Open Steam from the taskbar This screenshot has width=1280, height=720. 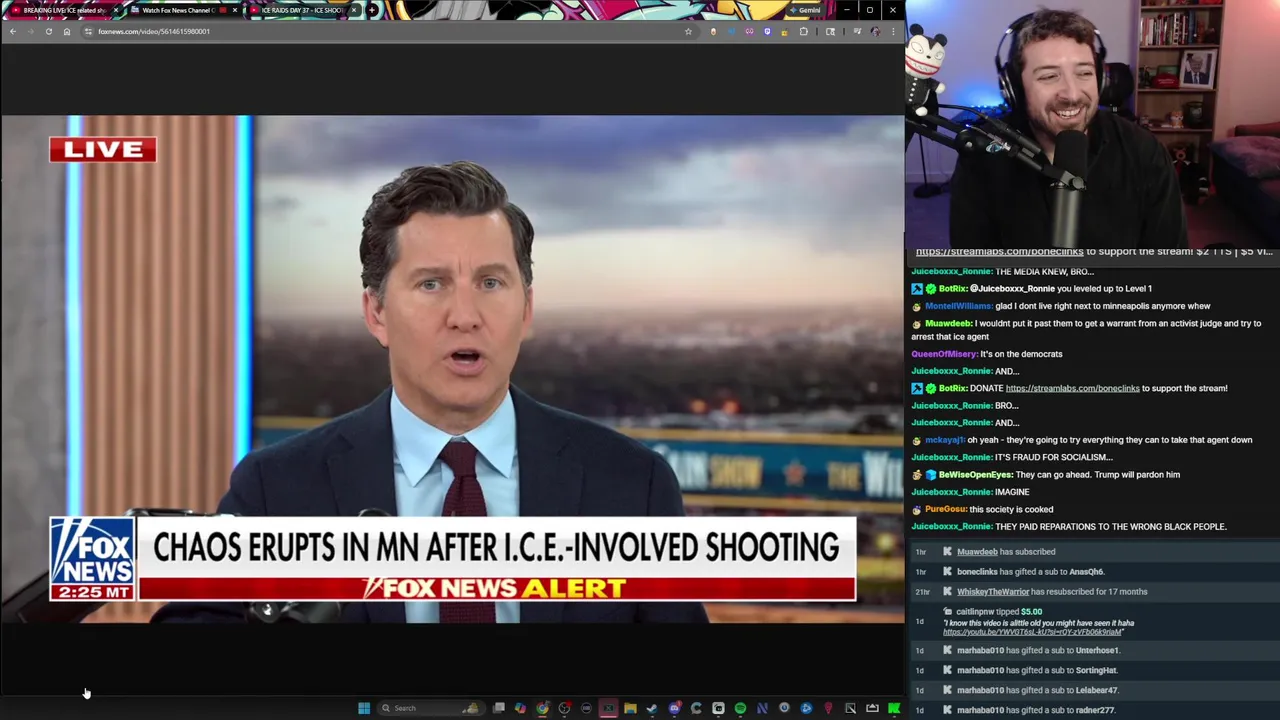point(652,708)
